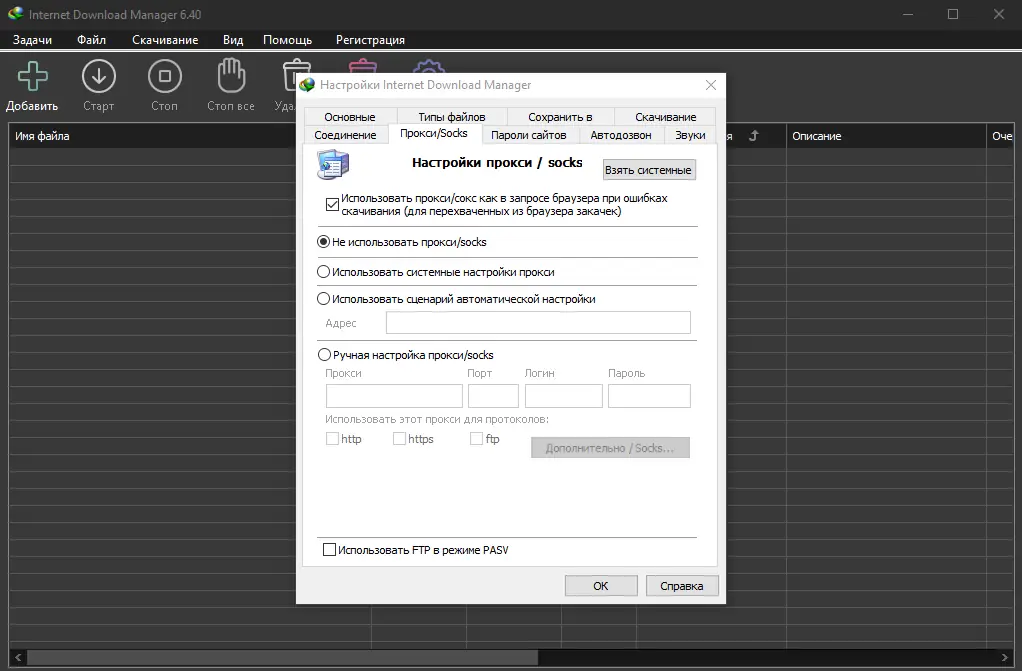Click the sort arrow icon in column header
Viewport: 1022px width, 671px height.
click(x=754, y=136)
